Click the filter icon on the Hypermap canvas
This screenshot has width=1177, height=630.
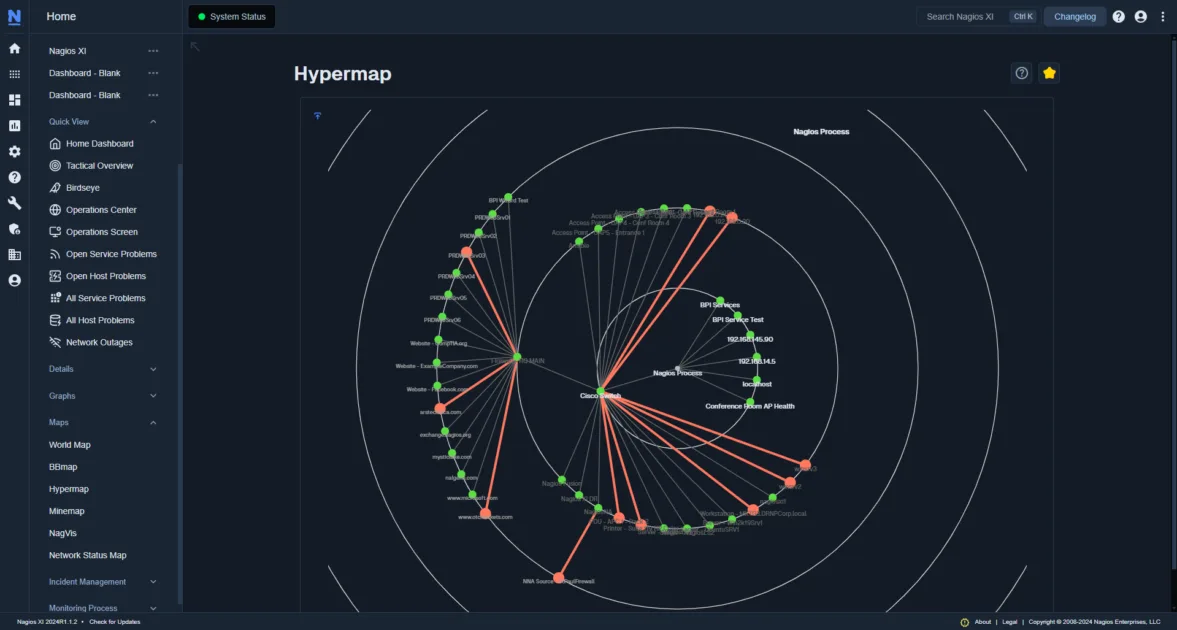point(317,116)
